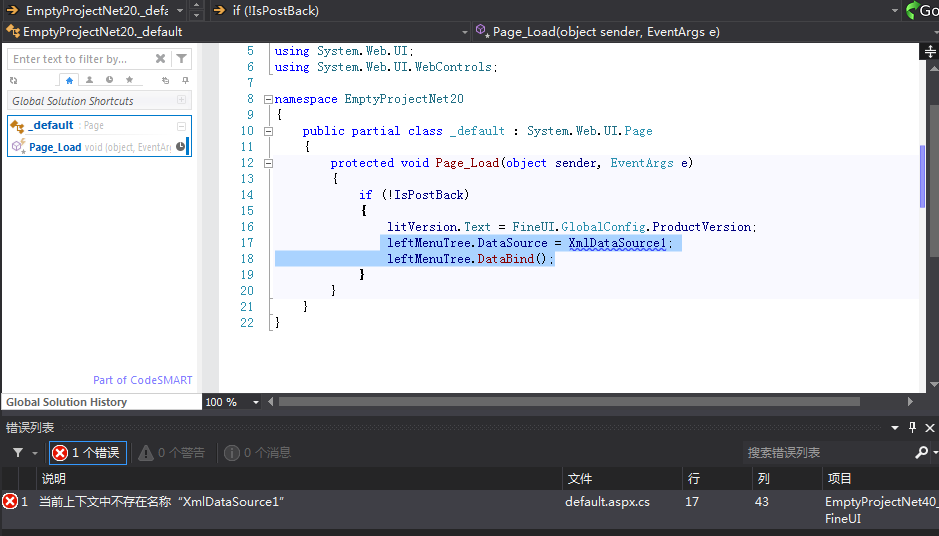
Task: Pin the CodeSMART shortcuts panel
Action: tap(186, 80)
